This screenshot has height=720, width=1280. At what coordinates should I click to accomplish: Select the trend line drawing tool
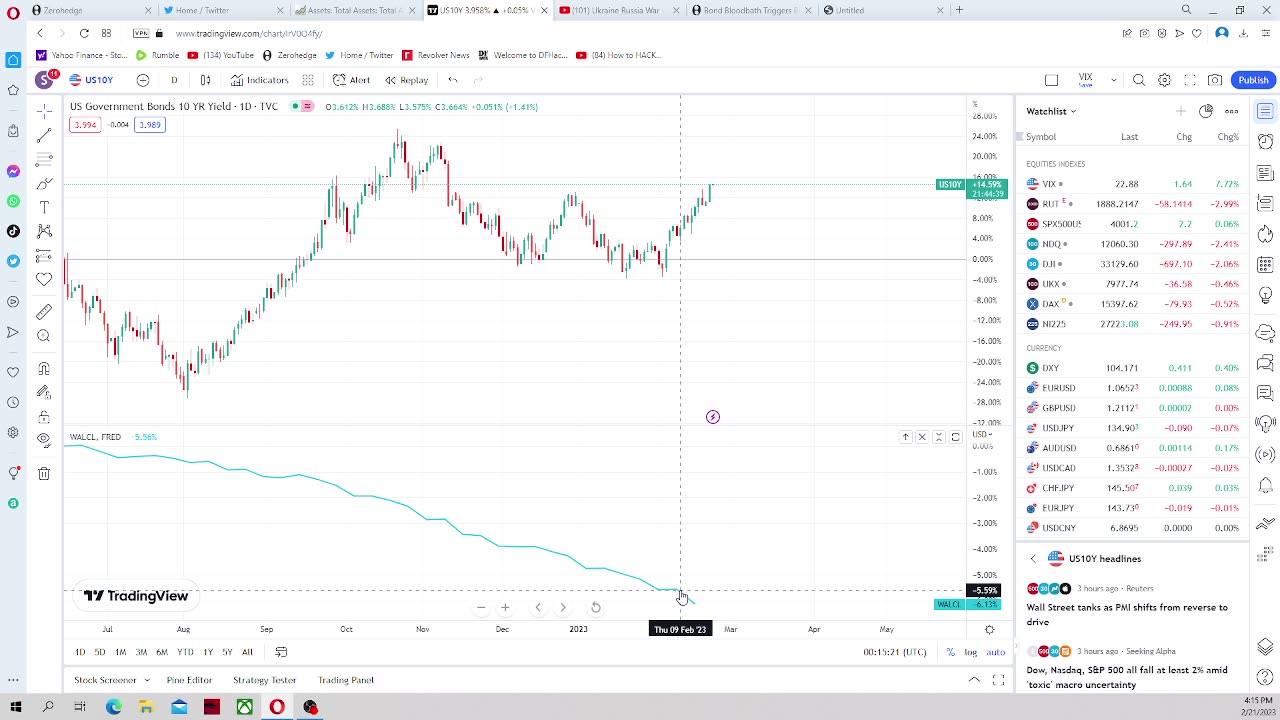point(44,135)
